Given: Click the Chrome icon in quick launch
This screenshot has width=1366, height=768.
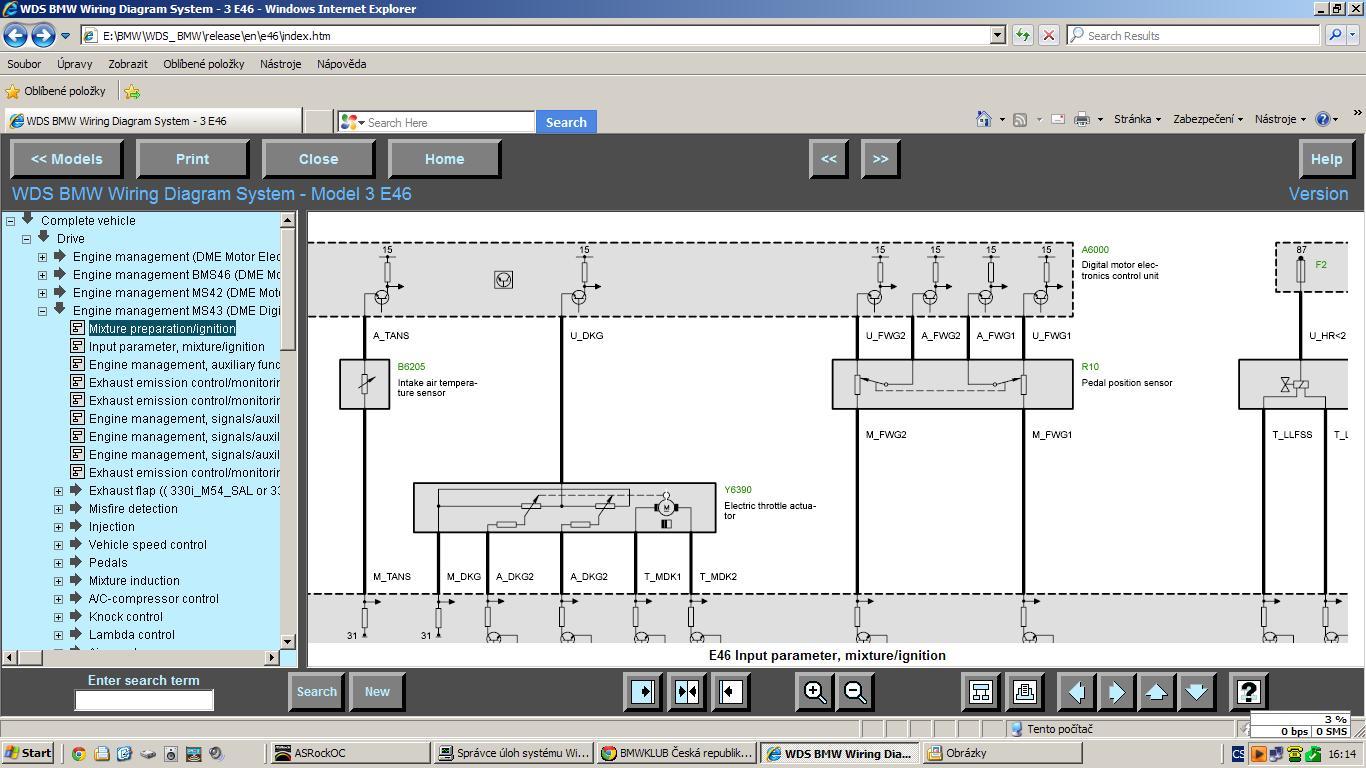Looking at the screenshot, I should pyautogui.click(x=78, y=754).
